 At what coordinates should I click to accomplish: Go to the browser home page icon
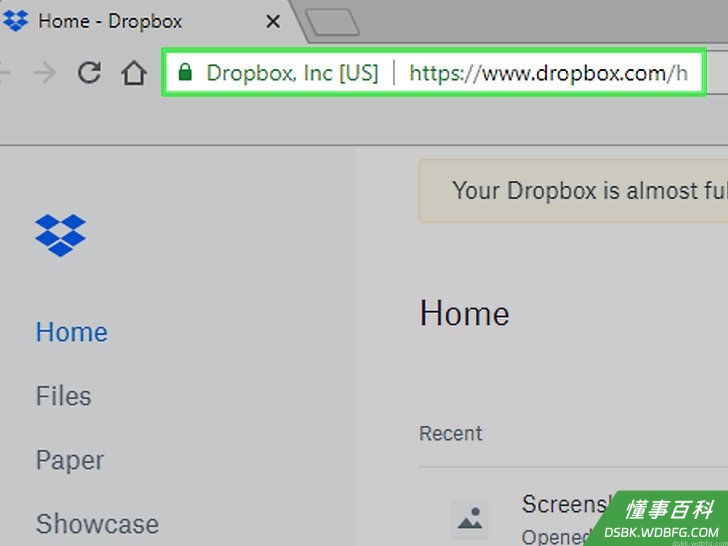134,73
